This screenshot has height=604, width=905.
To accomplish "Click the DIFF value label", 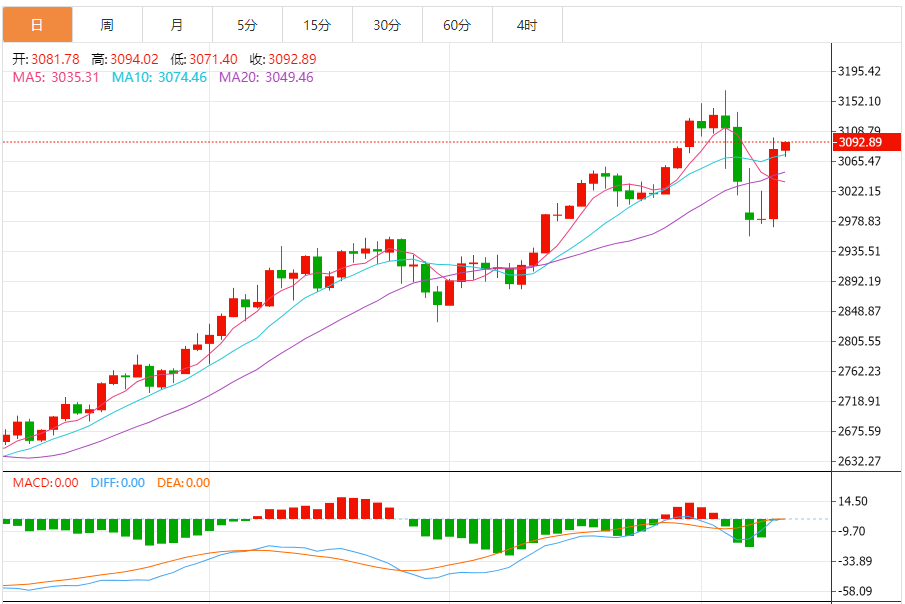I will click(118, 483).
